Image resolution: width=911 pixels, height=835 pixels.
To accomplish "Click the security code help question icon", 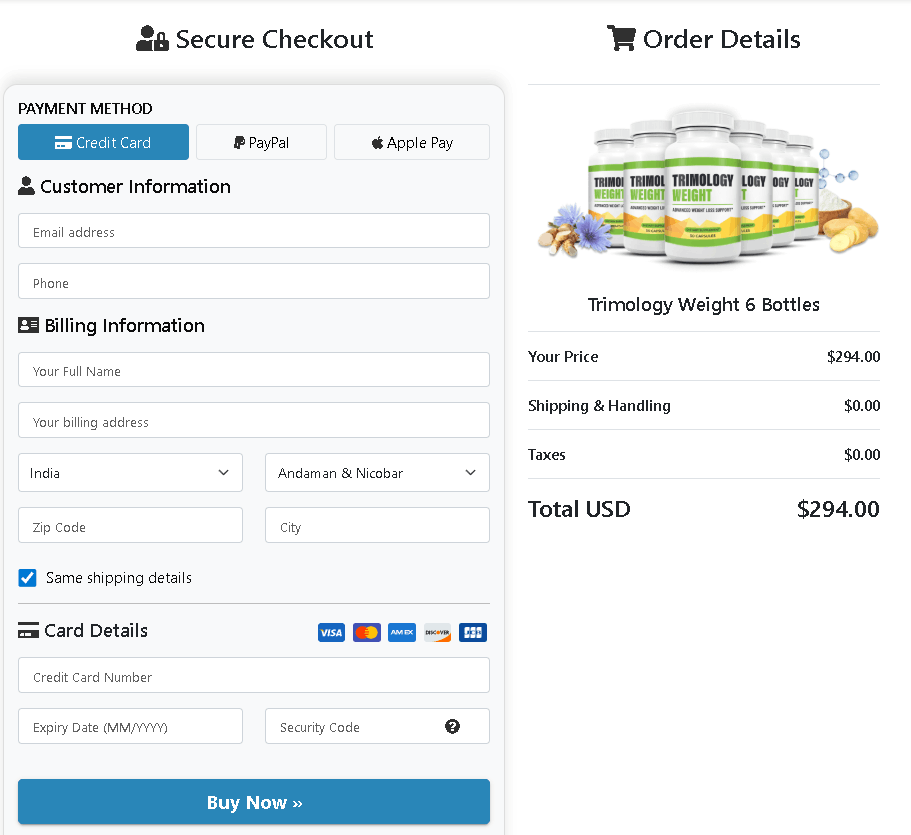I will [453, 726].
